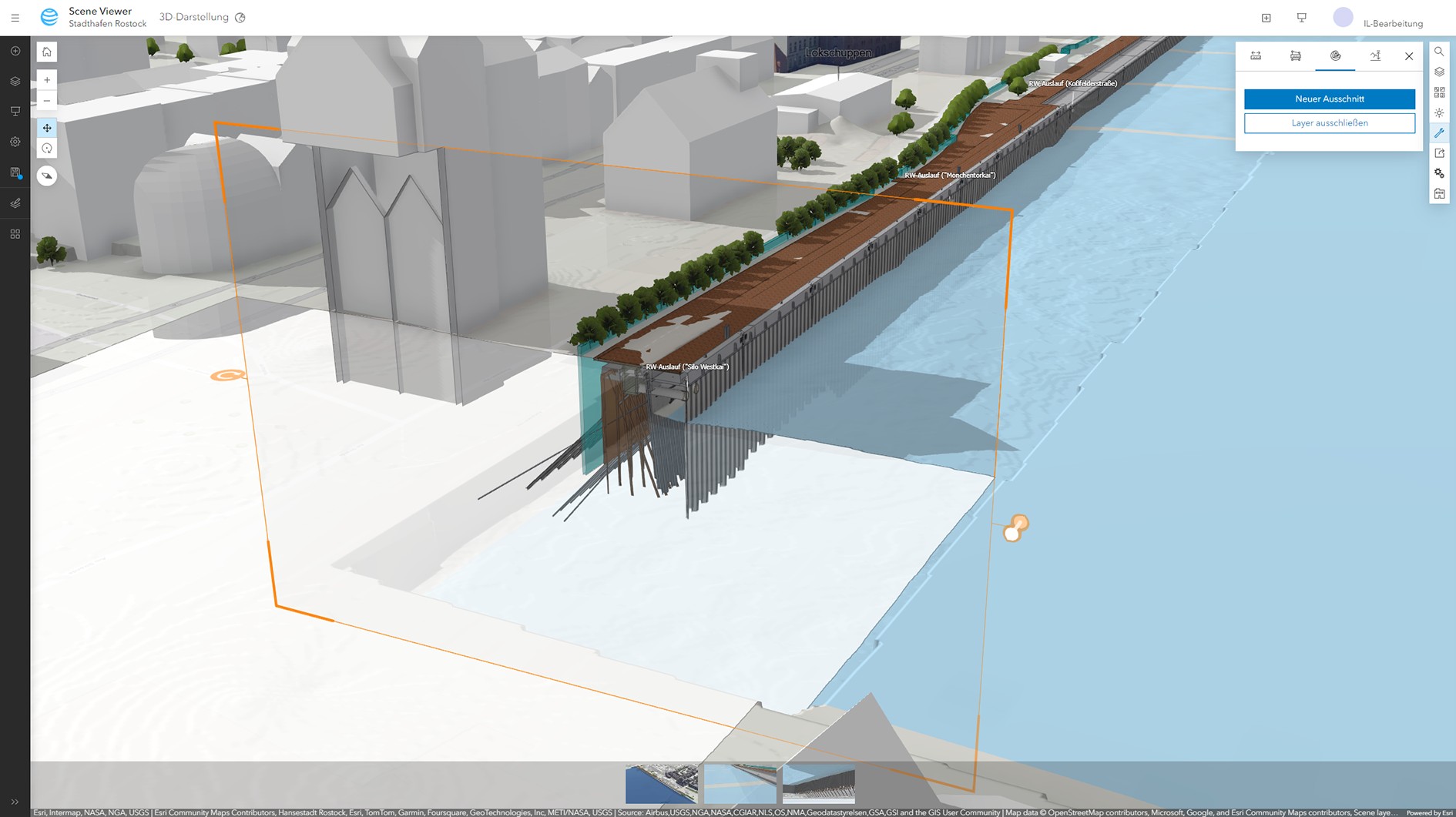Open the Layers icon in dark sidebar
The height and width of the screenshot is (817, 1456).
click(15, 82)
